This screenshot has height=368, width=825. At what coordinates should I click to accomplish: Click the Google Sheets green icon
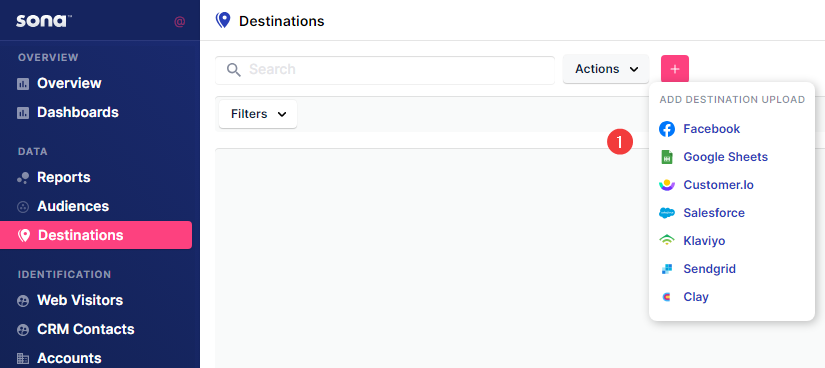tap(667, 157)
